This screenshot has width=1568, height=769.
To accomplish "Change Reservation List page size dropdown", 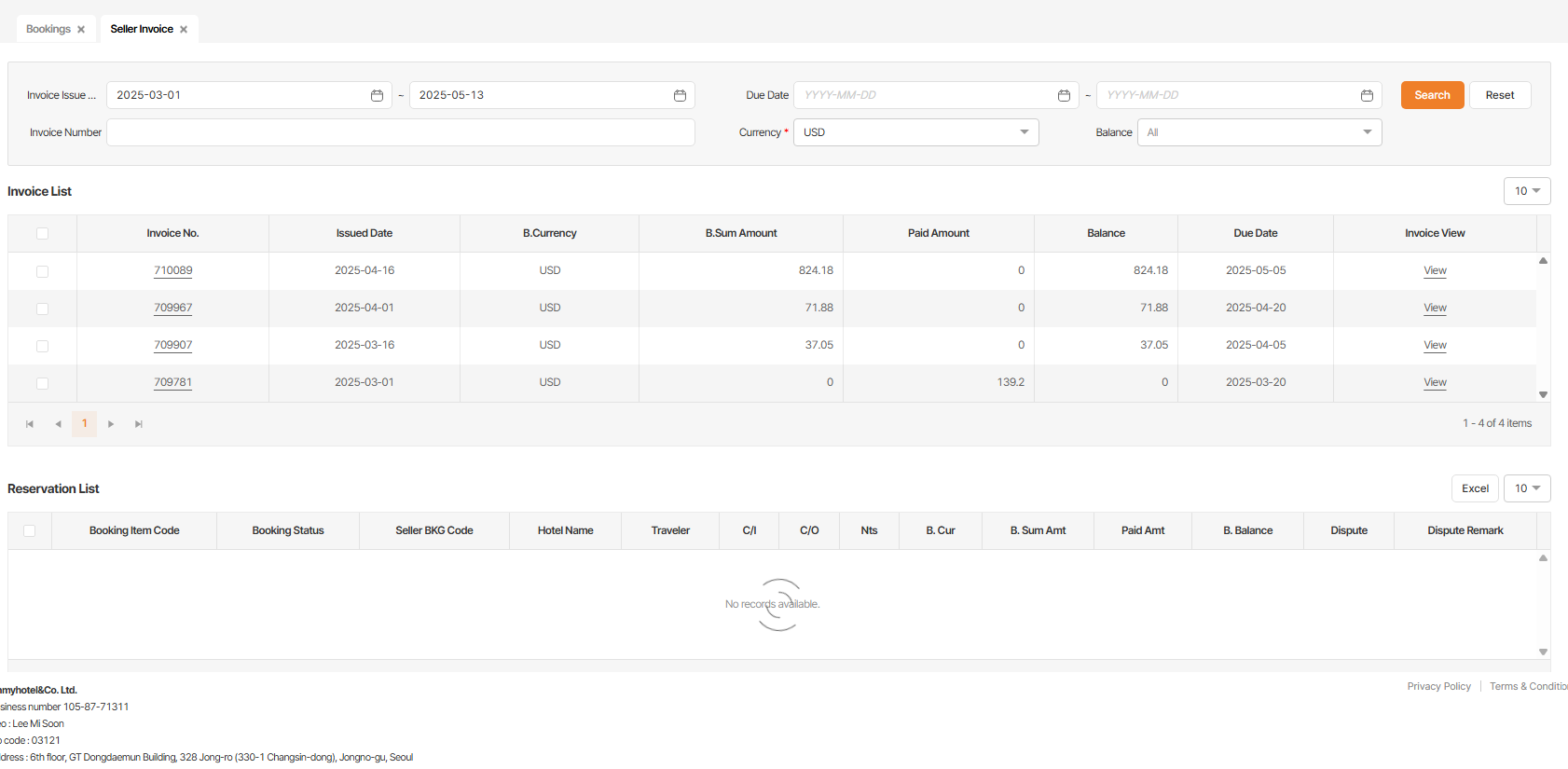I will tap(1526, 488).
